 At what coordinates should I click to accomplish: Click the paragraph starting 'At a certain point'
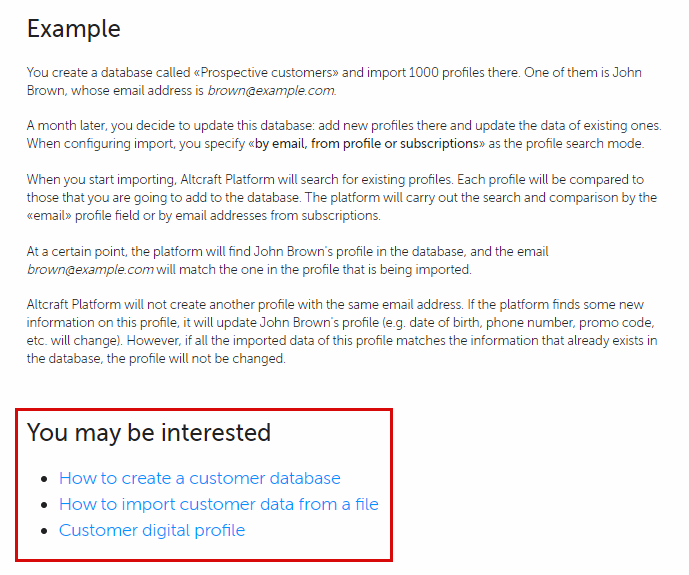[x=287, y=260]
